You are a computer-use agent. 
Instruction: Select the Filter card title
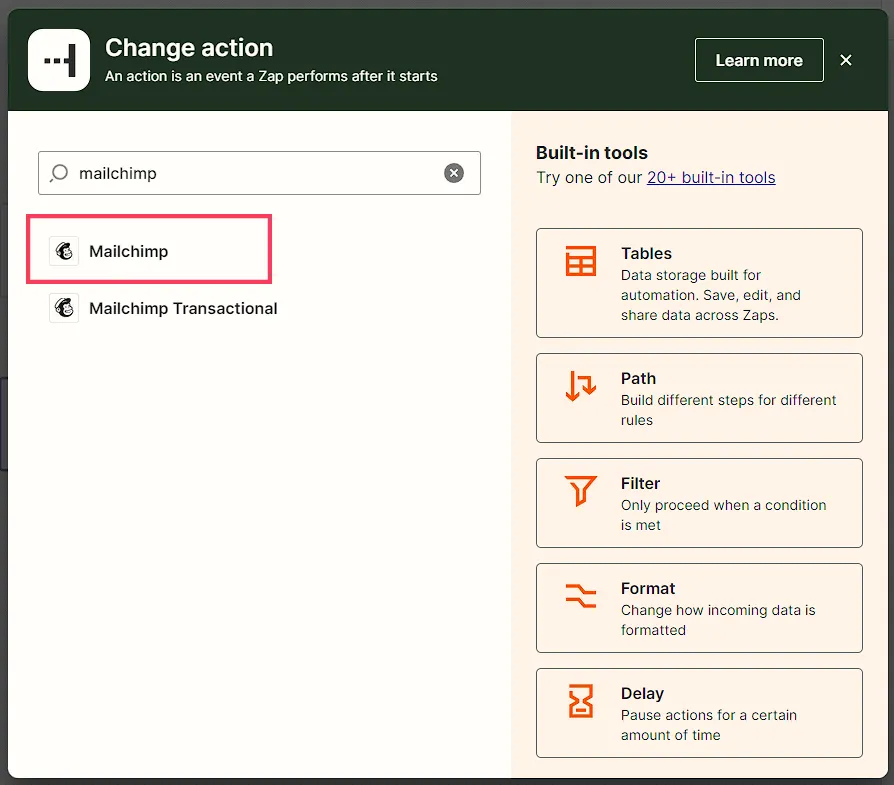point(640,483)
